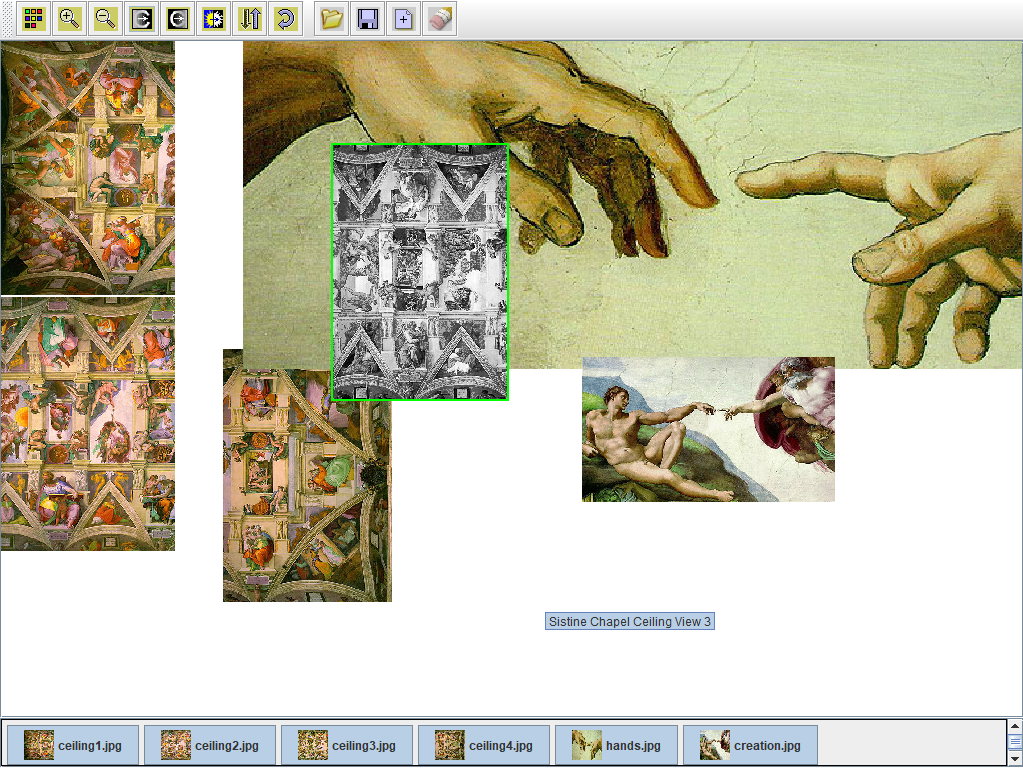Select the ceiling2.jpg tab
Viewport: 1023px width, 768px height.
click(x=210, y=745)
